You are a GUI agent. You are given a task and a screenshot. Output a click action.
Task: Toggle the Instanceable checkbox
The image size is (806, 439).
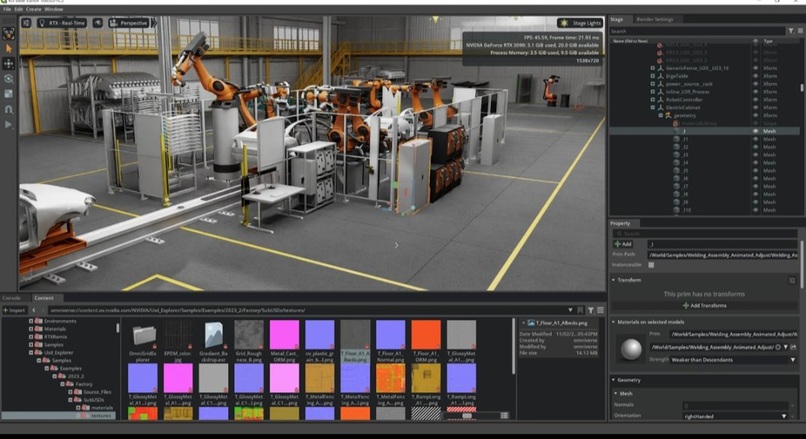tap(651, 265)
